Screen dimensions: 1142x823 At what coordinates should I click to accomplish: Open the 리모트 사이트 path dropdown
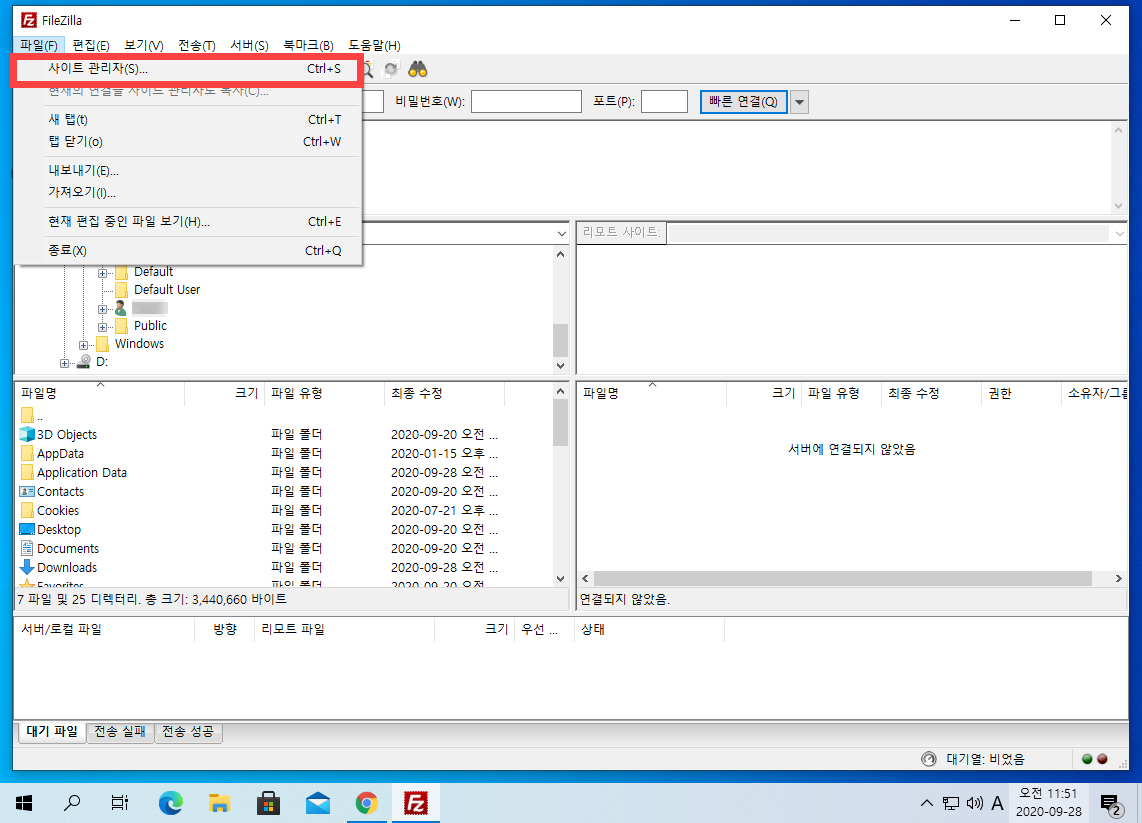(1119, 234)
